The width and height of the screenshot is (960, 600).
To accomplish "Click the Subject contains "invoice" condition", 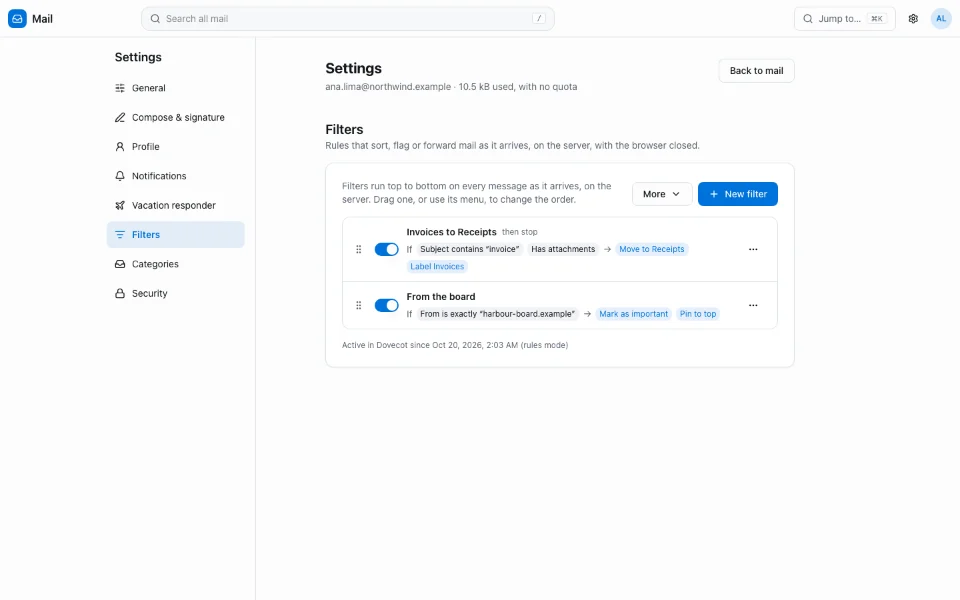I will [x=470, y=249].
